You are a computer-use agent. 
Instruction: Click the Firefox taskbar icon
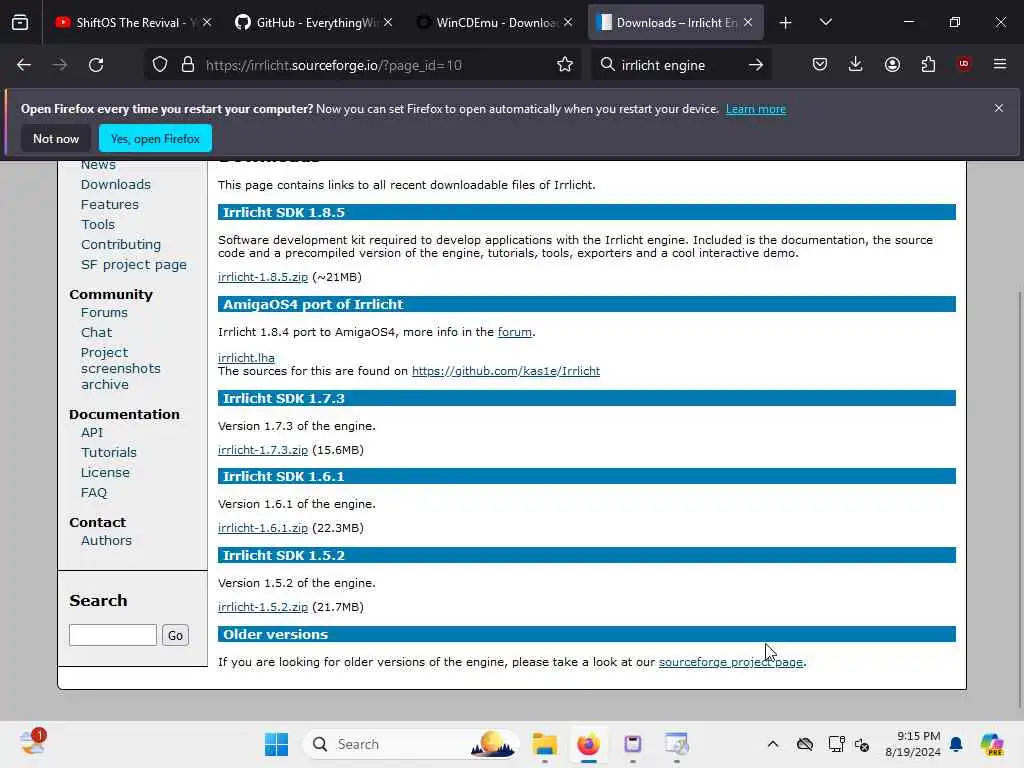click(x=588, y=744)
